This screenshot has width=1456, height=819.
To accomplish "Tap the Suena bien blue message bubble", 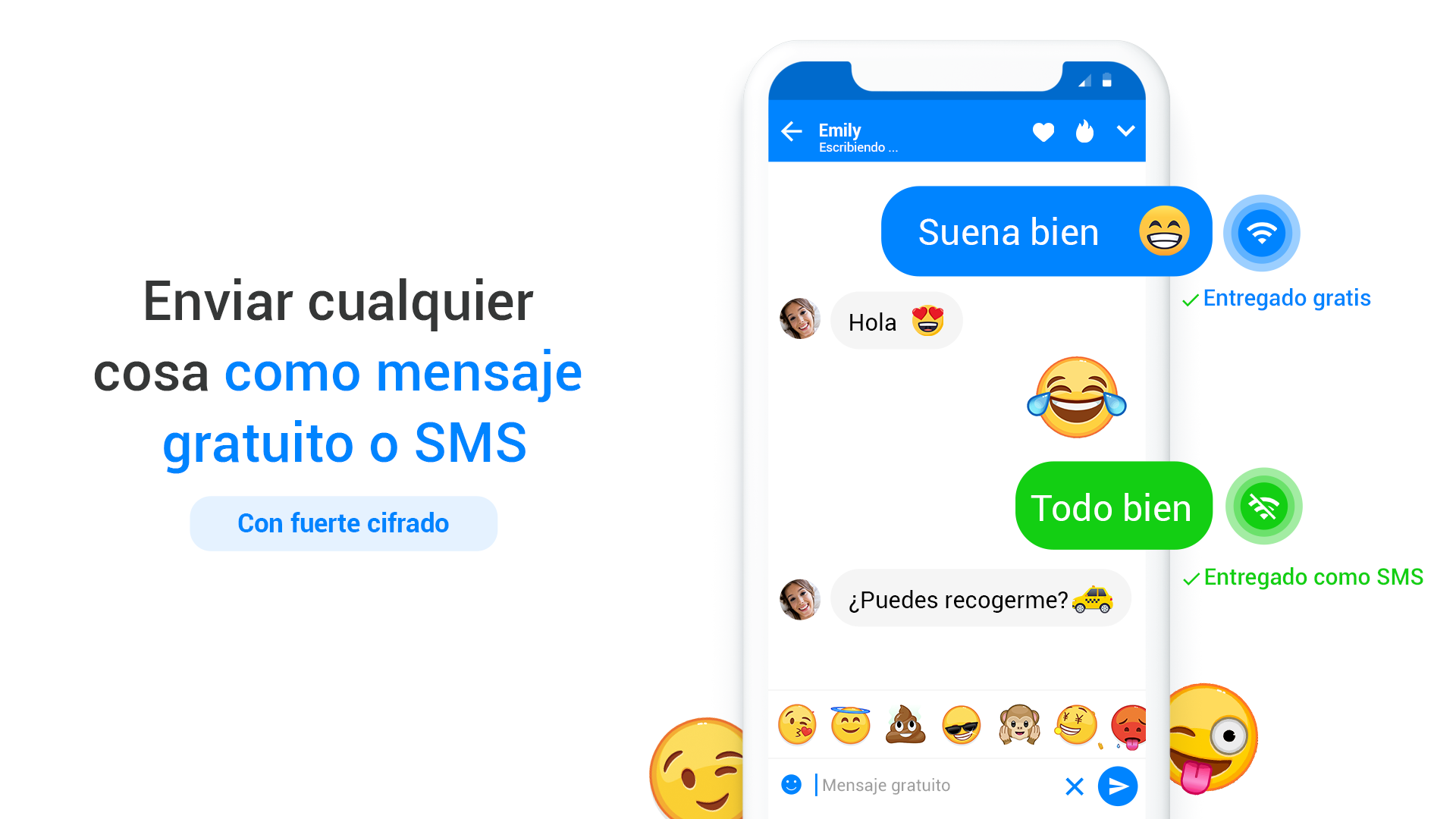I will tap(1046, 231).
